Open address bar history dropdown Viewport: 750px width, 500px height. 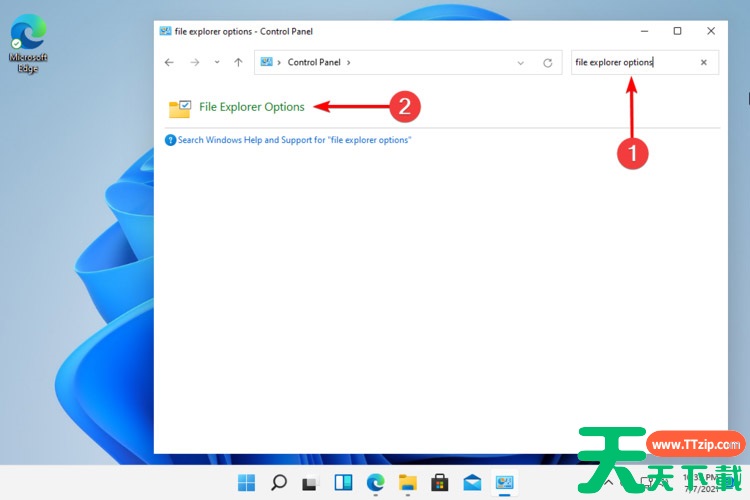point(520,63)
